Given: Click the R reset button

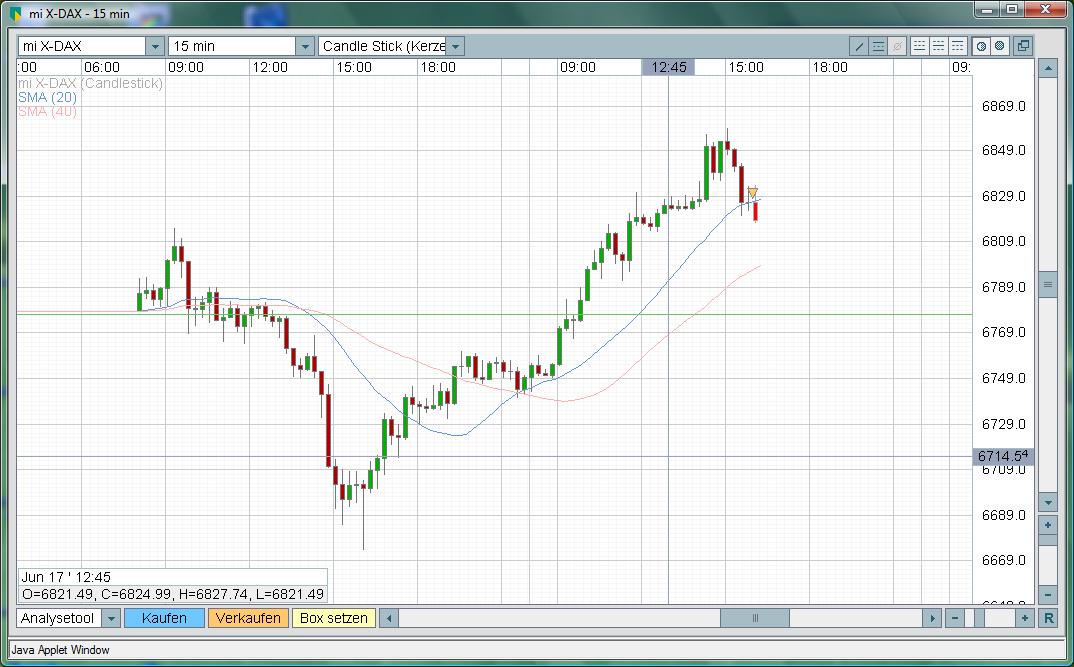Looking at the screenshot, I should click(x=1048, y=618).
